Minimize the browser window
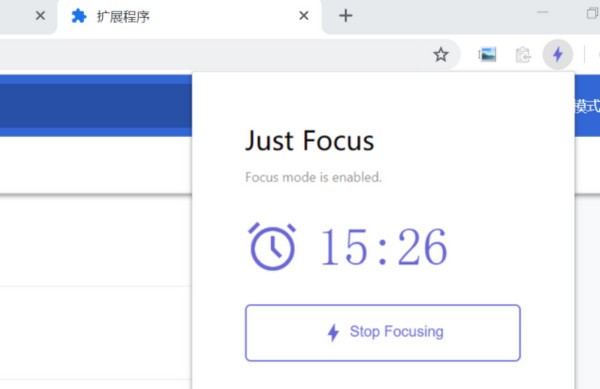600x389 pixels. (543, 13)
